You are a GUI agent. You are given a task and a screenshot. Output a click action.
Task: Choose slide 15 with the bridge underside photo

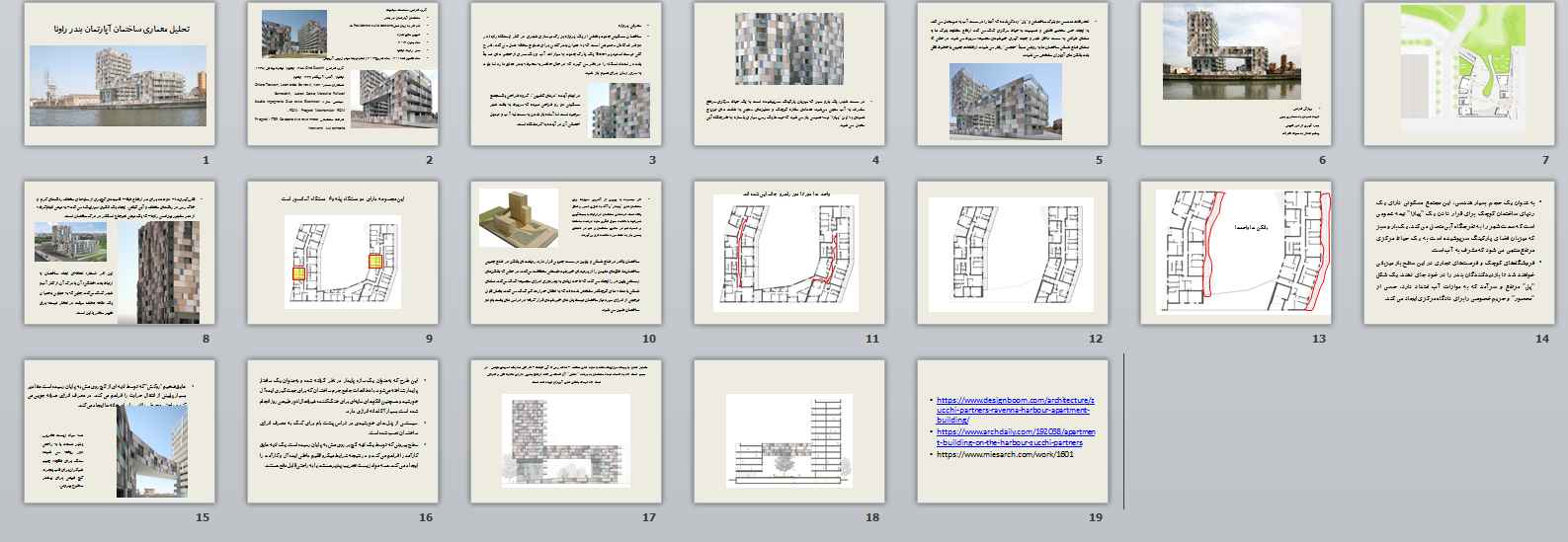119,432
